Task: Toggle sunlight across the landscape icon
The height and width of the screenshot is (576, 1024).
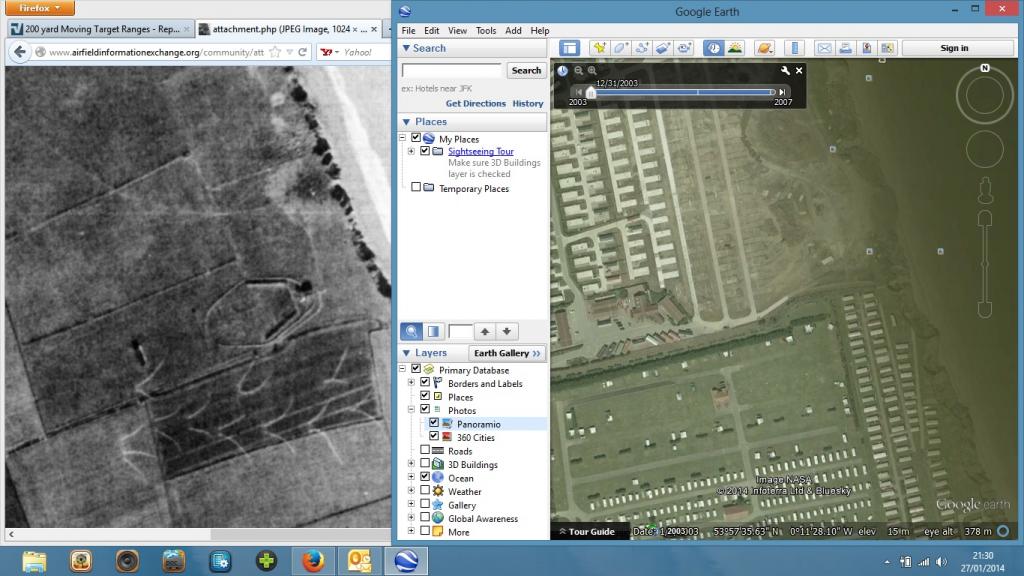Action: pyautogui.click(x=735, y=48)
